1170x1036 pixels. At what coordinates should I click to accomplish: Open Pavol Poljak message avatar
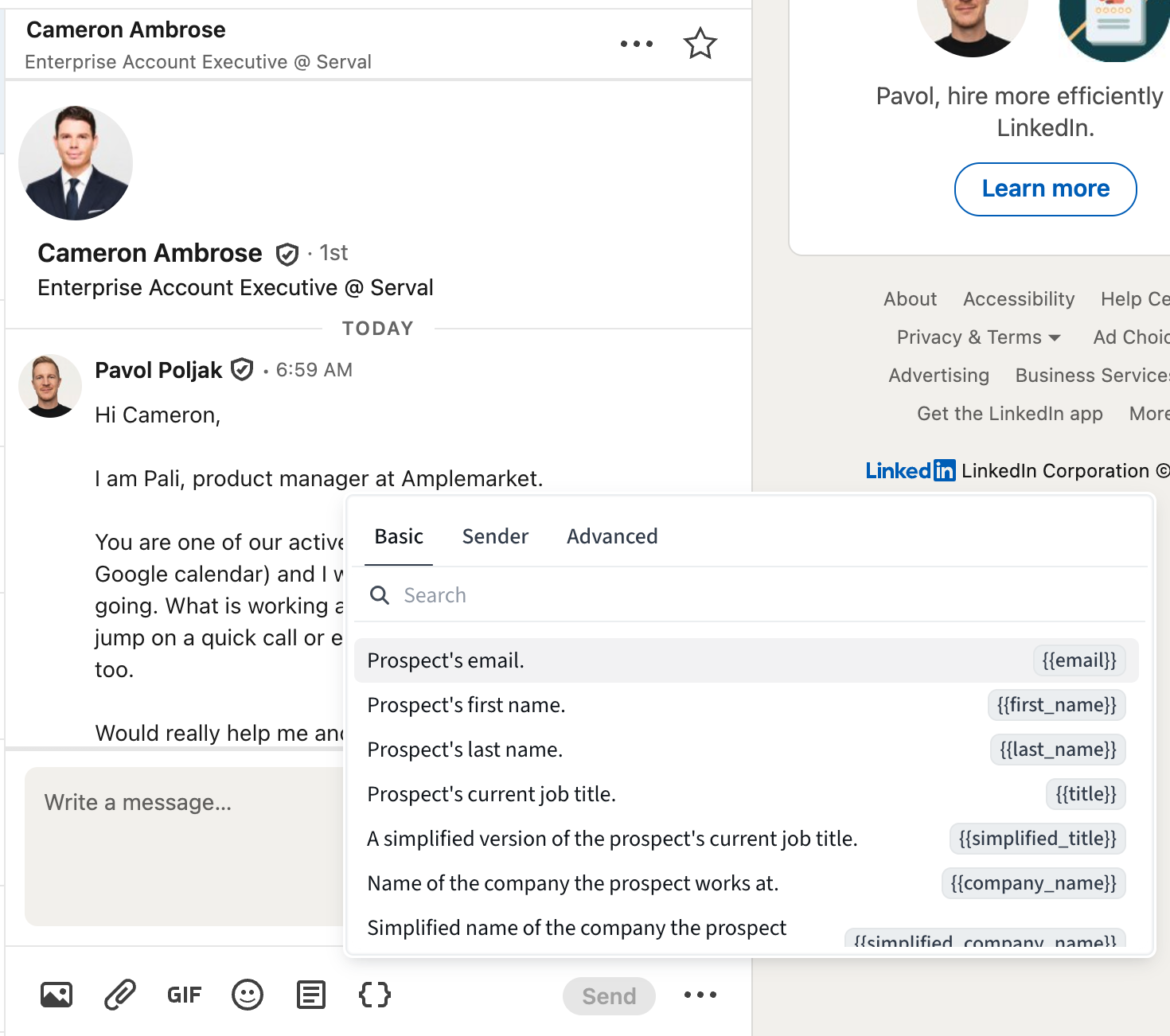(50, 386)
